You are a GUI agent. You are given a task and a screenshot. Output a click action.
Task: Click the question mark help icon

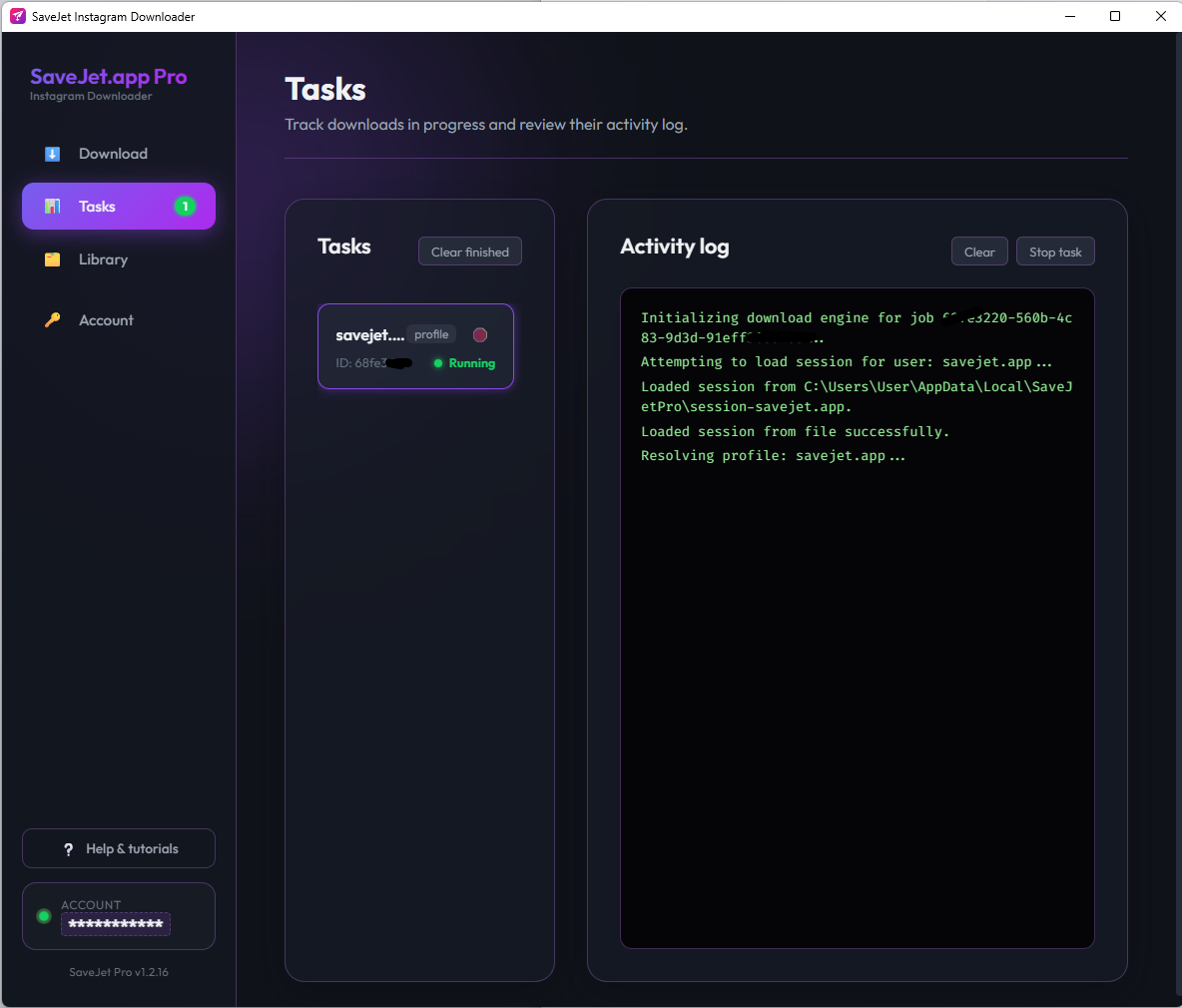pos(69,849)
